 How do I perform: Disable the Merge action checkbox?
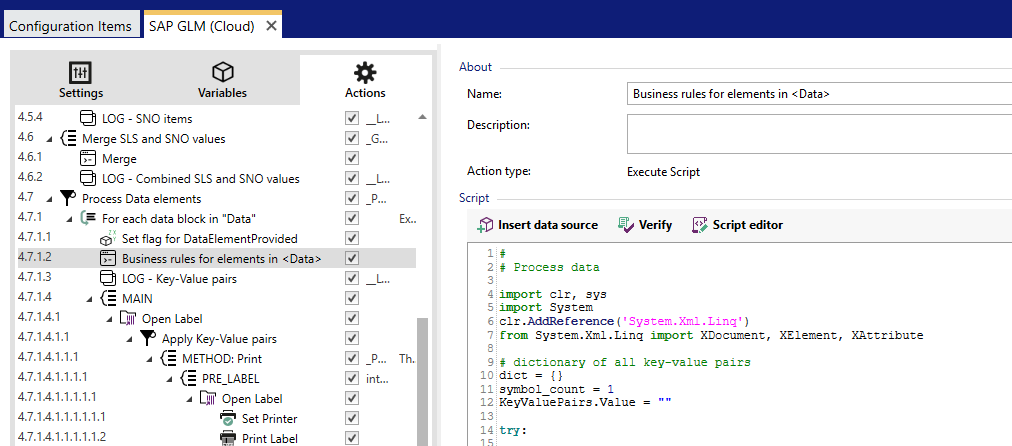click(351, 158)
